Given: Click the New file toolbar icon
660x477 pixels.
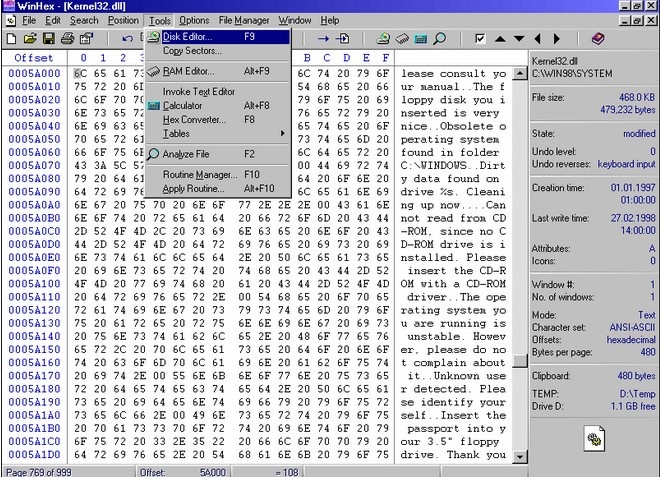Looking at the screenshot, I should 11,39.
